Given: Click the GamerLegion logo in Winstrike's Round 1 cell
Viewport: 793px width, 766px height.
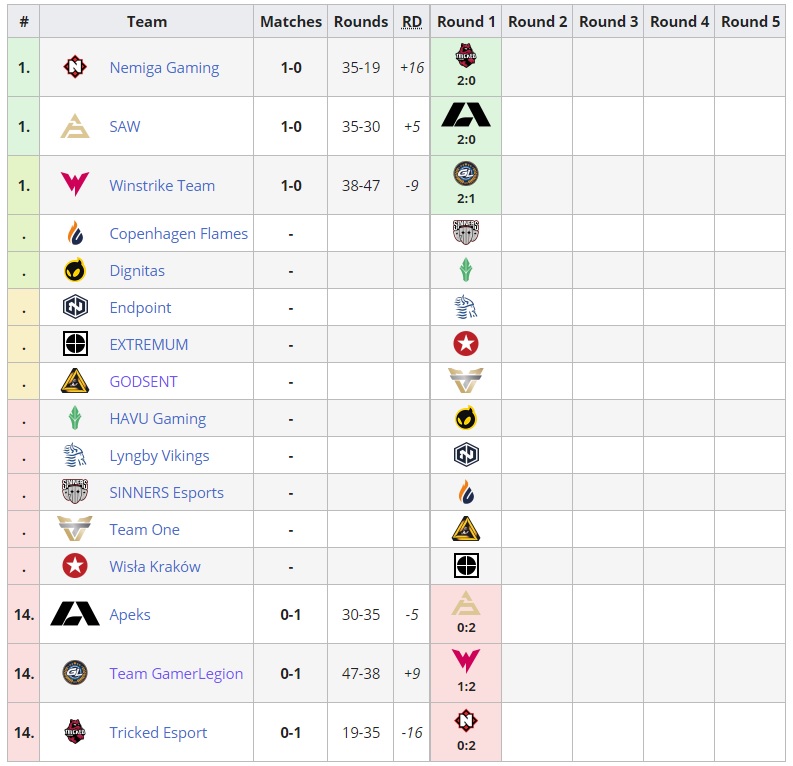Looking at the screenshot, I should (x=466, y=174).
